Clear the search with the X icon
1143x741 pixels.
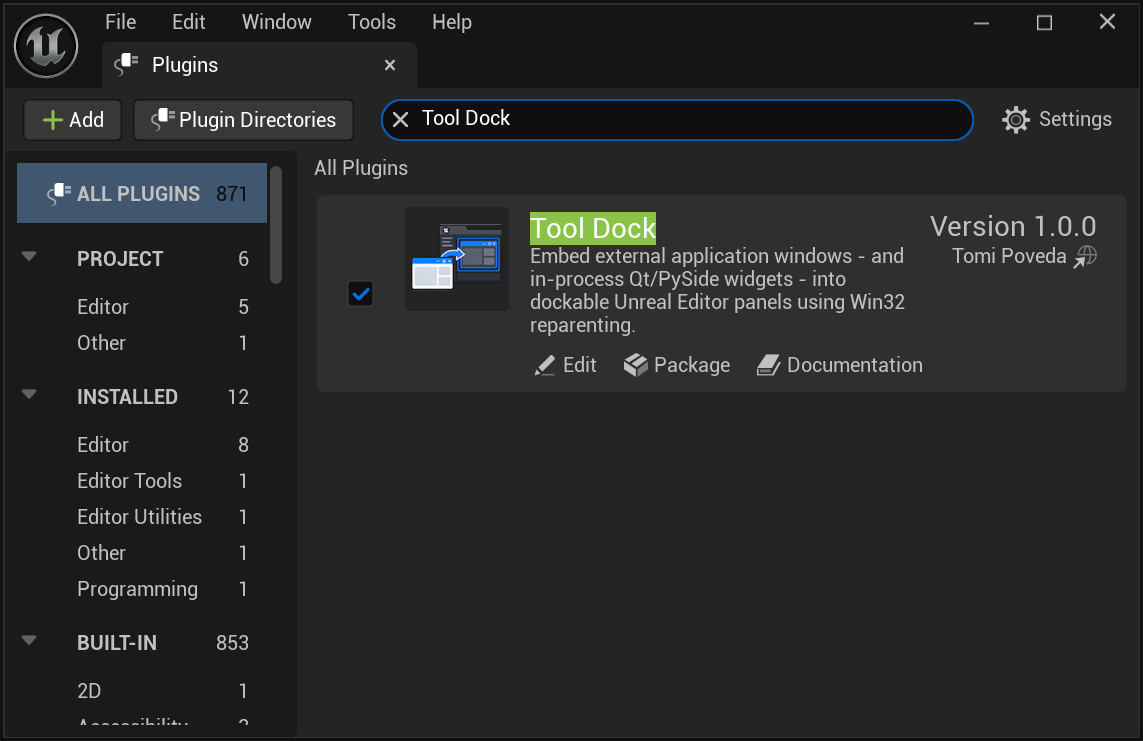pyautogui.click(x=400, y=119)
